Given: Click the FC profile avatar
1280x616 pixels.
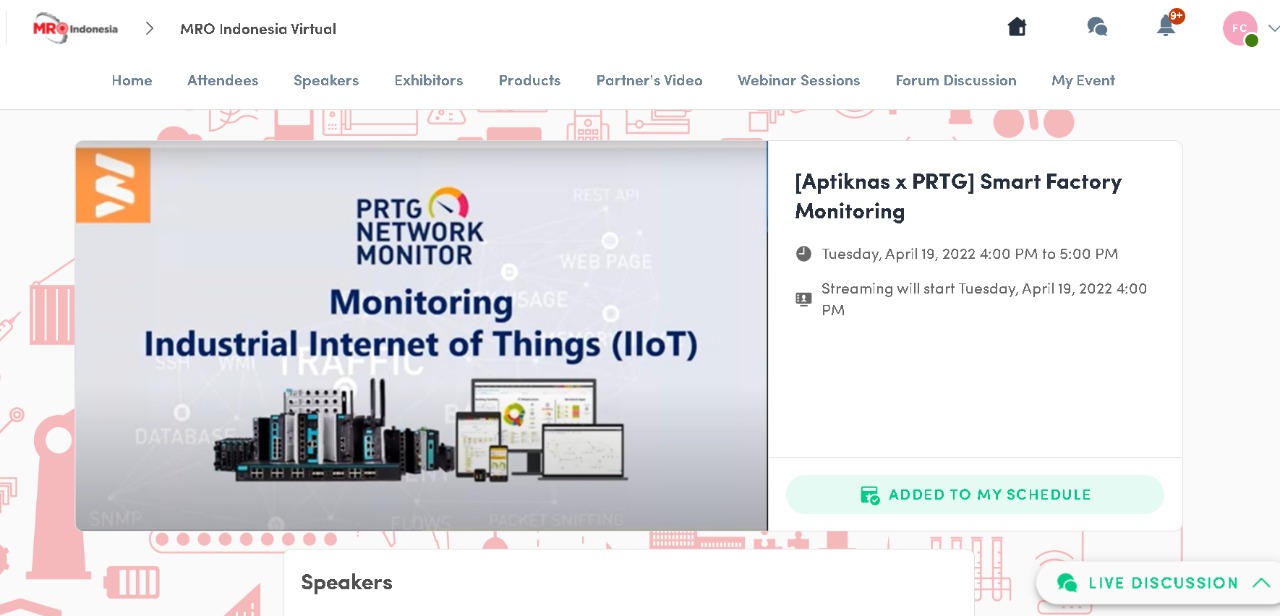Looking at the screenshot, I should pos(1240,28).
